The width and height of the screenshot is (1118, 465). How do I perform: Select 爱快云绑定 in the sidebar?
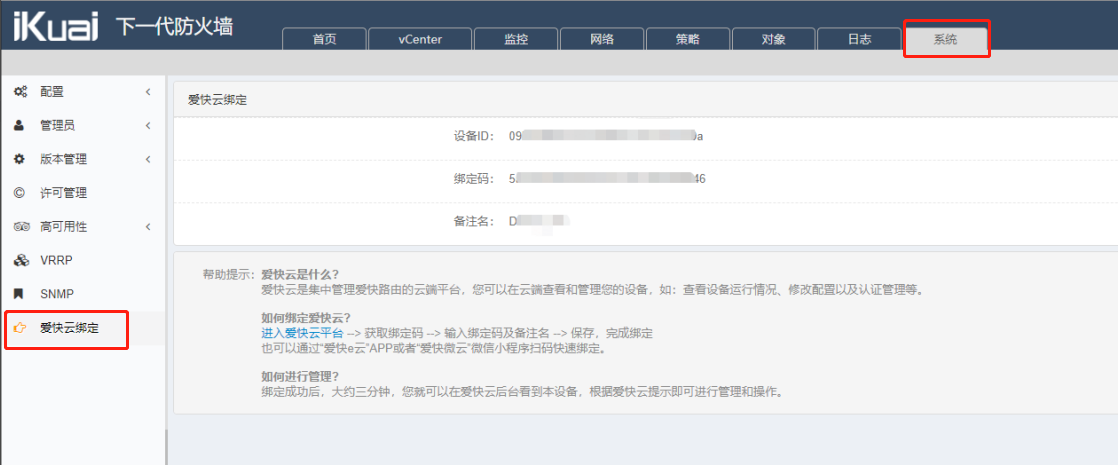[83, 328]
